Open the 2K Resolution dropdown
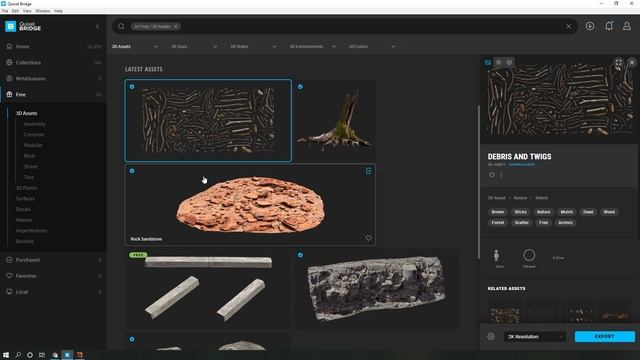 (x=535, y=337)
